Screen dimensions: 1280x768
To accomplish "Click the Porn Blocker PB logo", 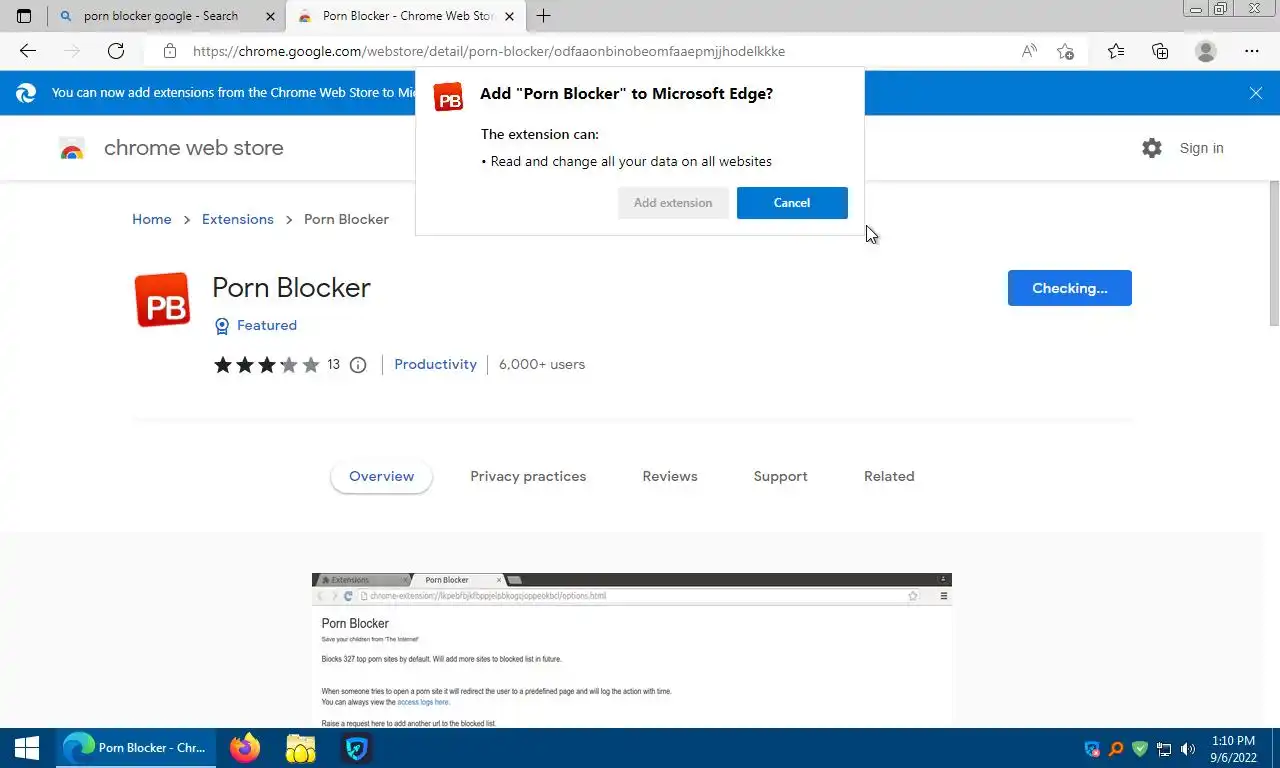I will [162, 300].
